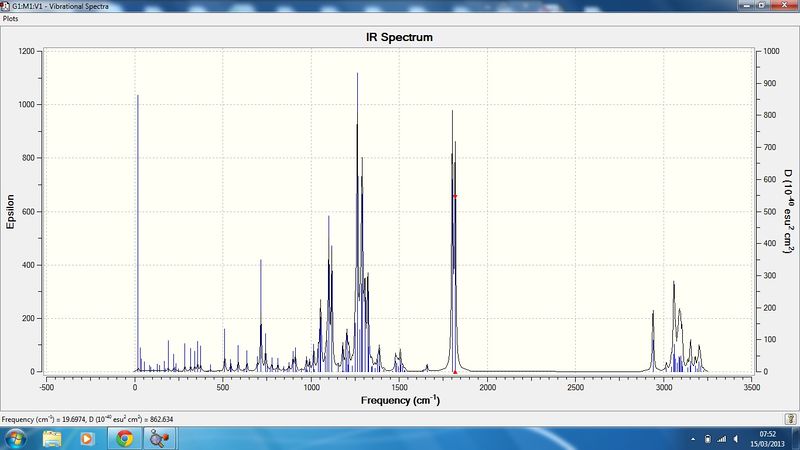Click the help icon in status bar
The height and width of the screenshot is (450, 800).
tap(790, 419)
